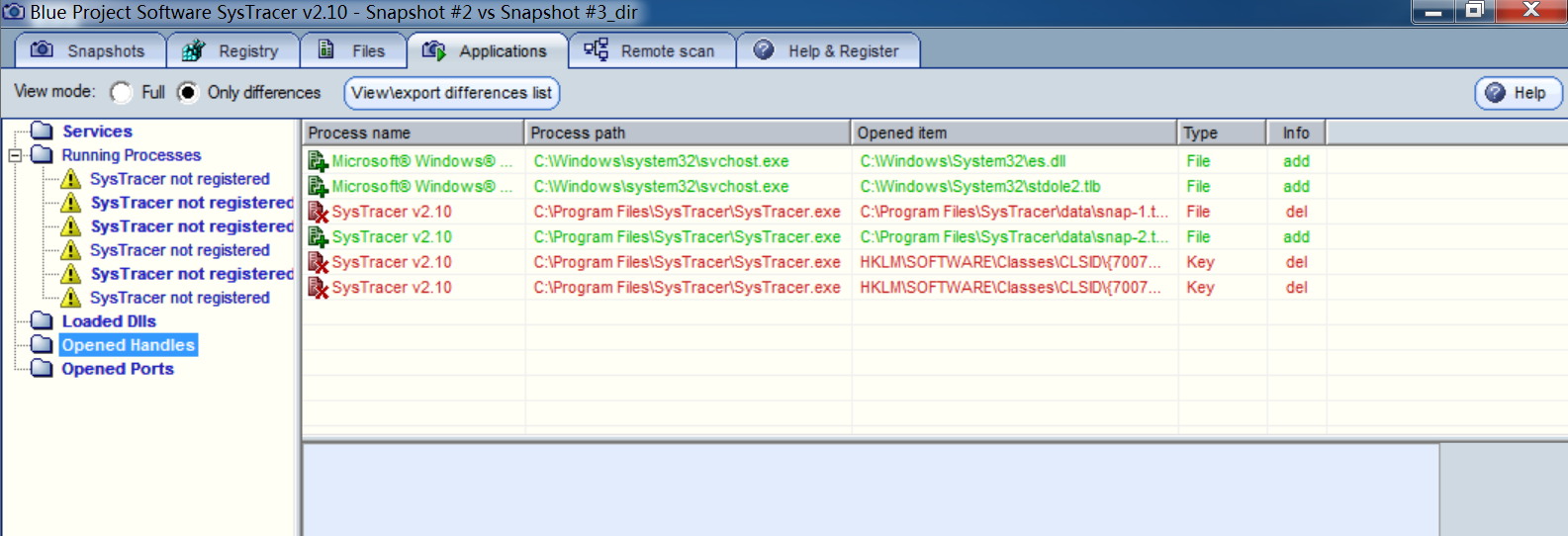Click the SysTracer camera icon in title bar
This screenshot has width=1568, height=536.
[x=14, y=12]
